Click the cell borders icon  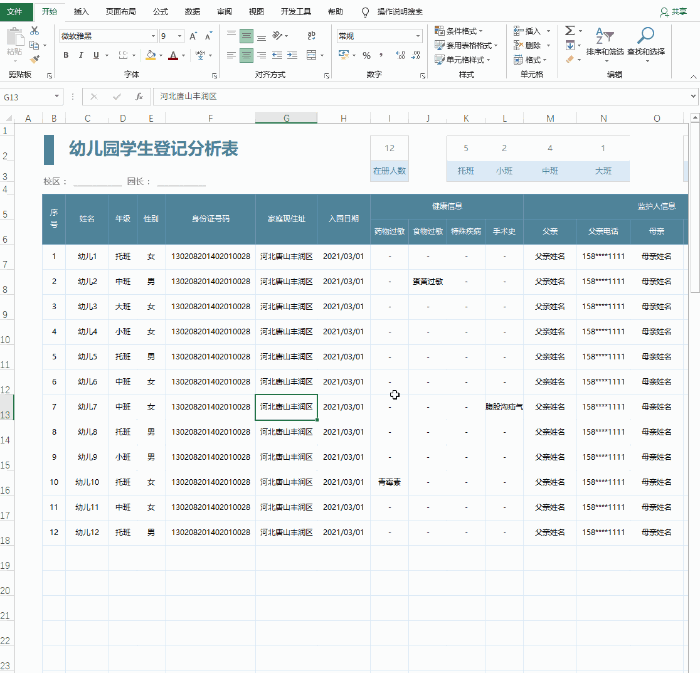point(123,55)
